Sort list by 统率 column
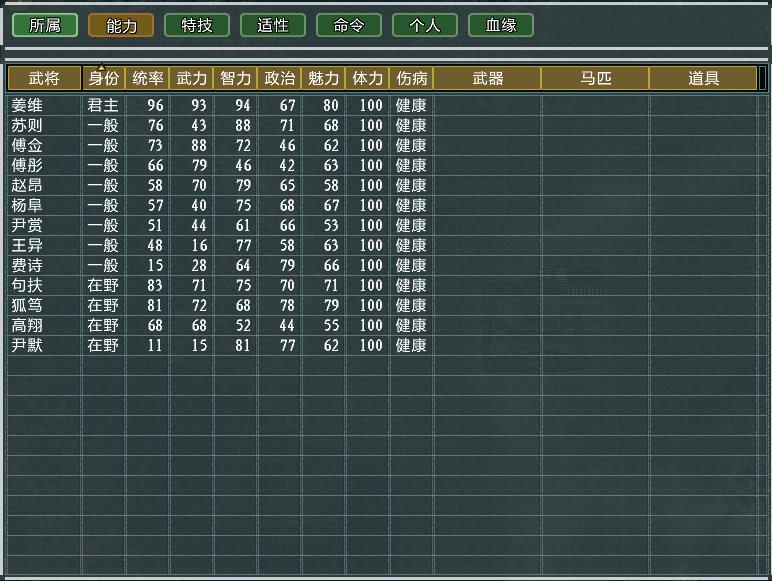Viewport: 772px width, 581px height. pos(148,78)
